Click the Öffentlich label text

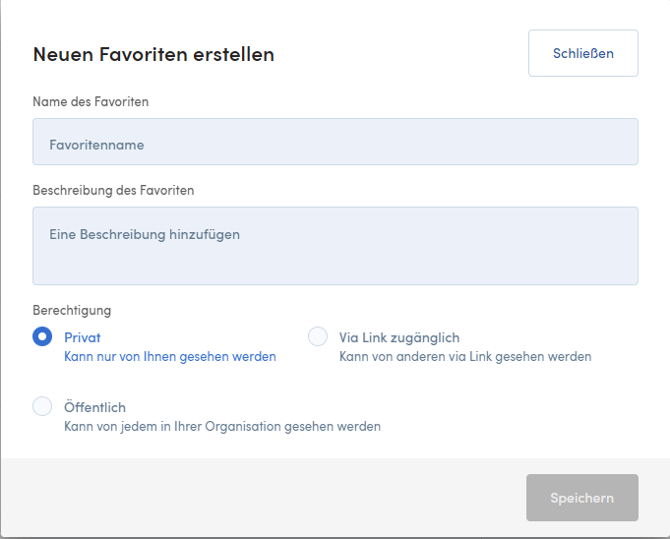pos(95,408)
